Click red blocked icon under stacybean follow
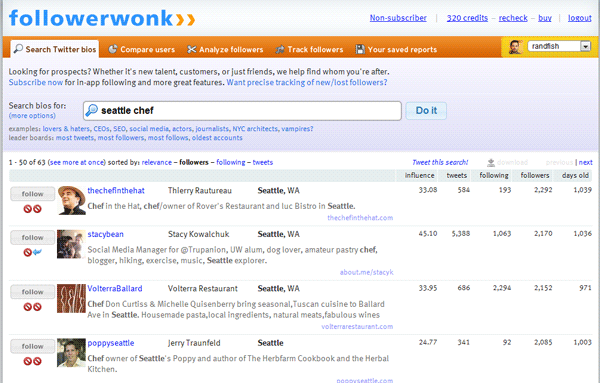600x383 pixels. point(28,253)
